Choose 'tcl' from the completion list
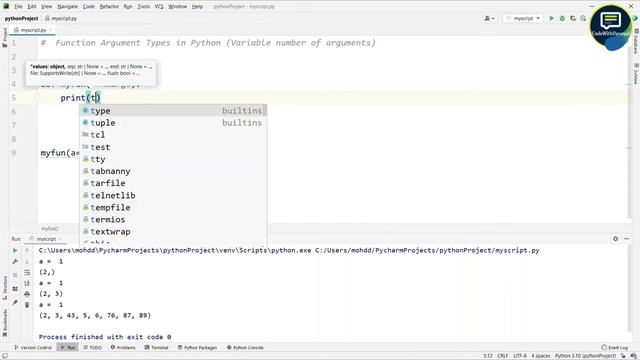 pyautogui.click(x=173, y=135)
